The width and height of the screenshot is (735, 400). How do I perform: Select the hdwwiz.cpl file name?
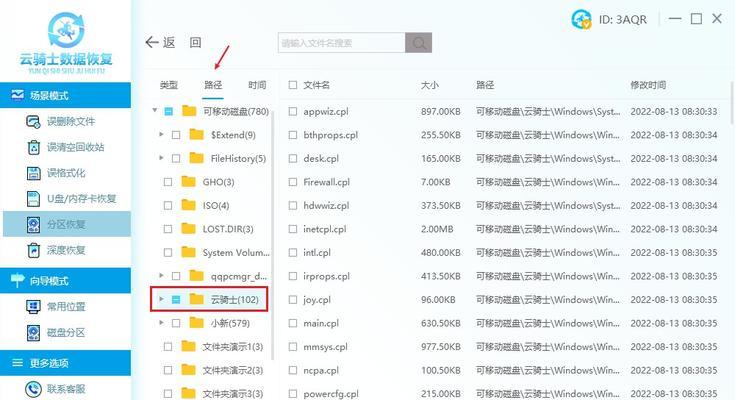(326, 205)
